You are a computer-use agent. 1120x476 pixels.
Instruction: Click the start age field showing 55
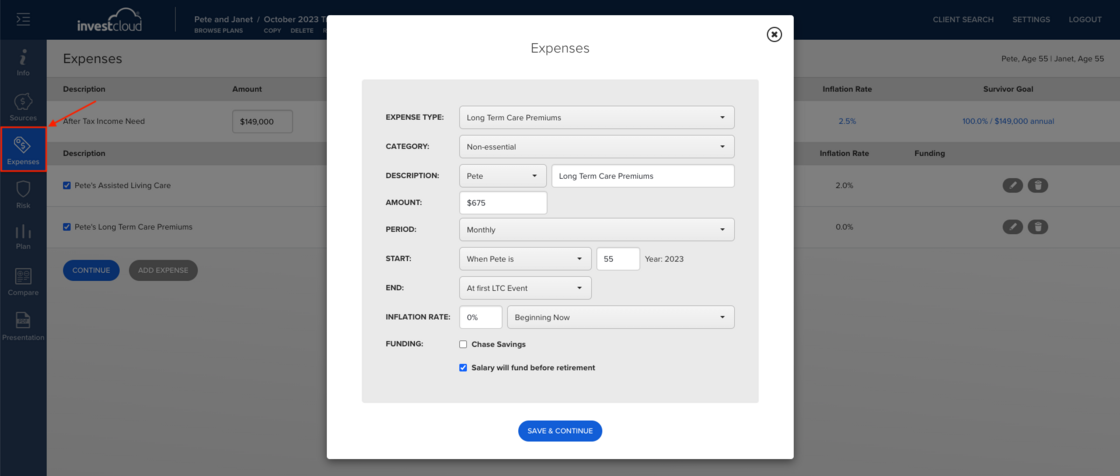[618, 259]
